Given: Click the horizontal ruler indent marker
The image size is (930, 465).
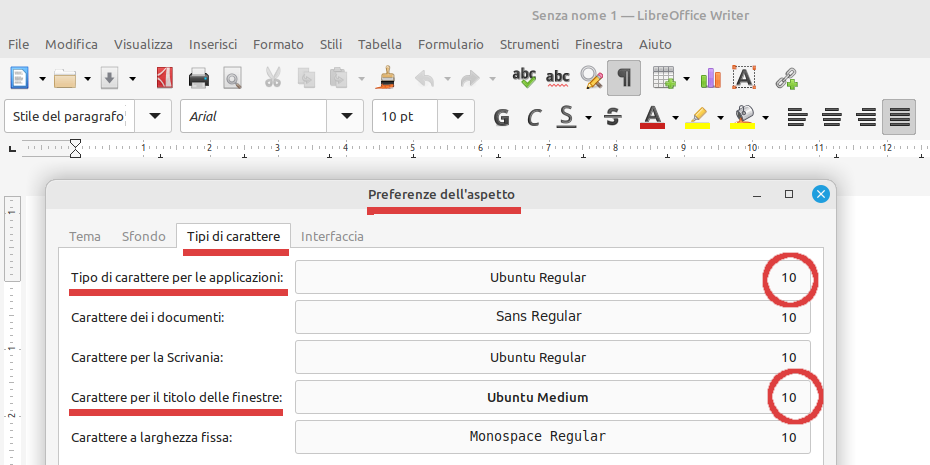Looking at the screenshot, I should 75,148.
